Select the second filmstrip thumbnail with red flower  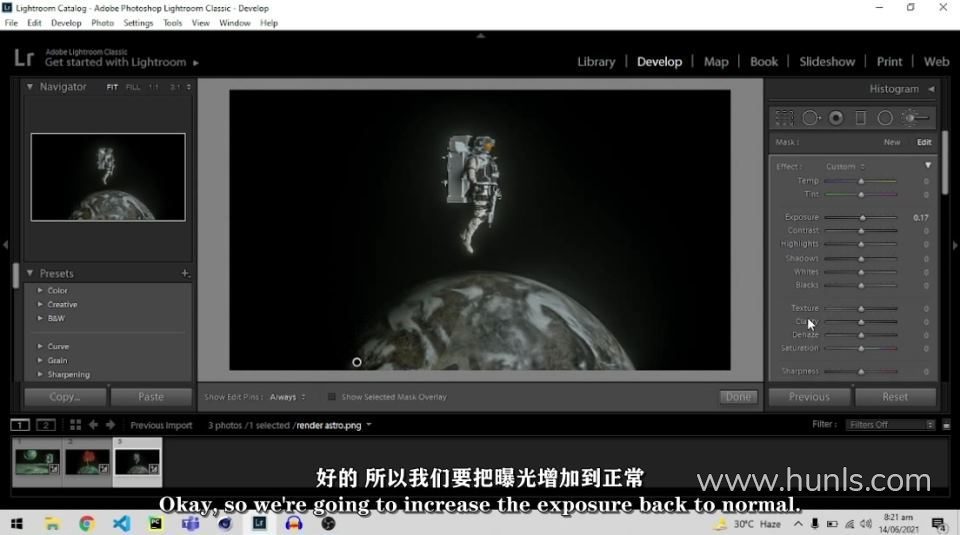click(x=87, y=462)
